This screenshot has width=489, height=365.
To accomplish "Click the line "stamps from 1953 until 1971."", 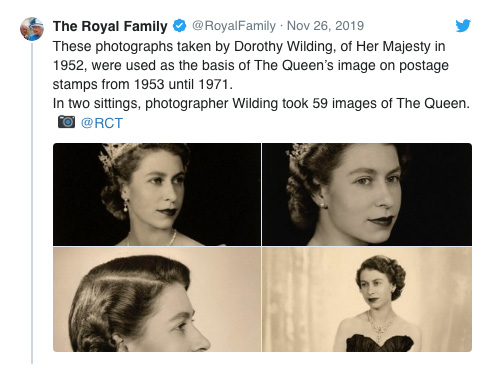I will (x=143, y=84).
